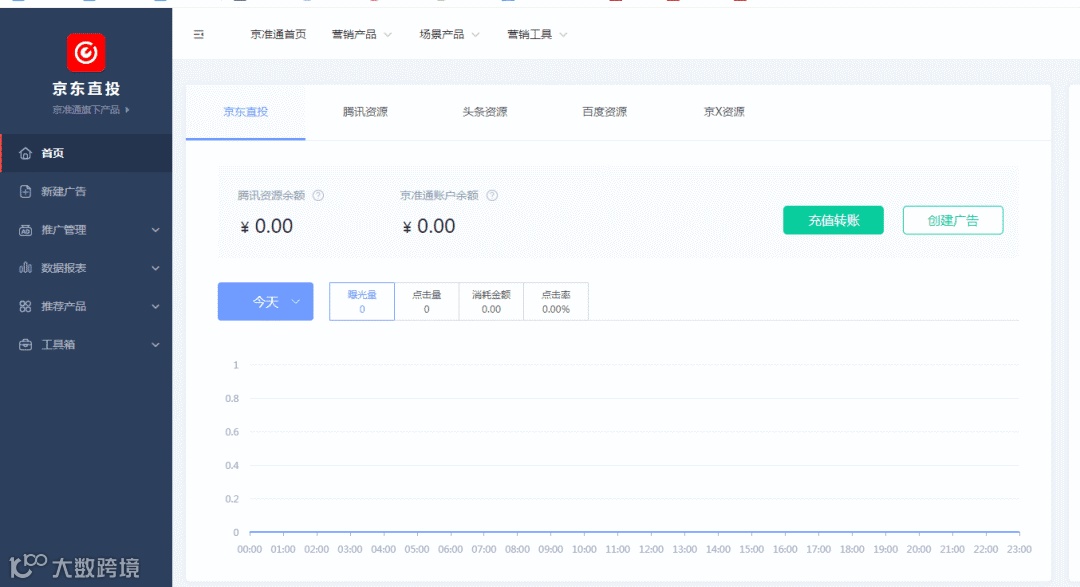Click the house icon beside 首页
The height and width of the screenshot is (587, 1080).
coord(25,153)
